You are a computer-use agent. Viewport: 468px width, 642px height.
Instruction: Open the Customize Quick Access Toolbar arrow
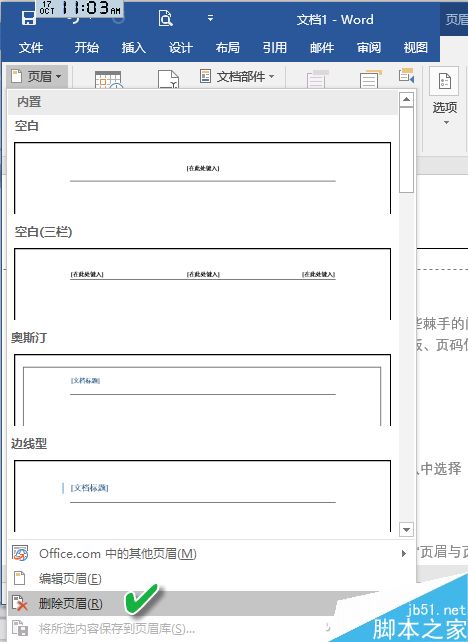pos(210,18)
